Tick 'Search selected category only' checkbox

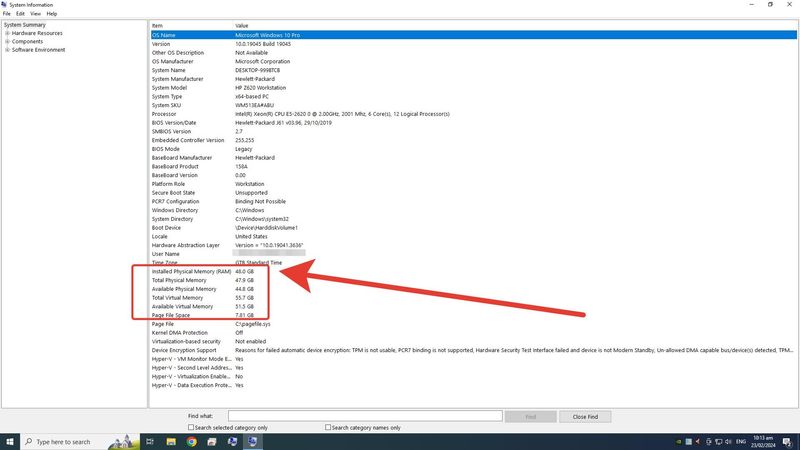point(191,428)
